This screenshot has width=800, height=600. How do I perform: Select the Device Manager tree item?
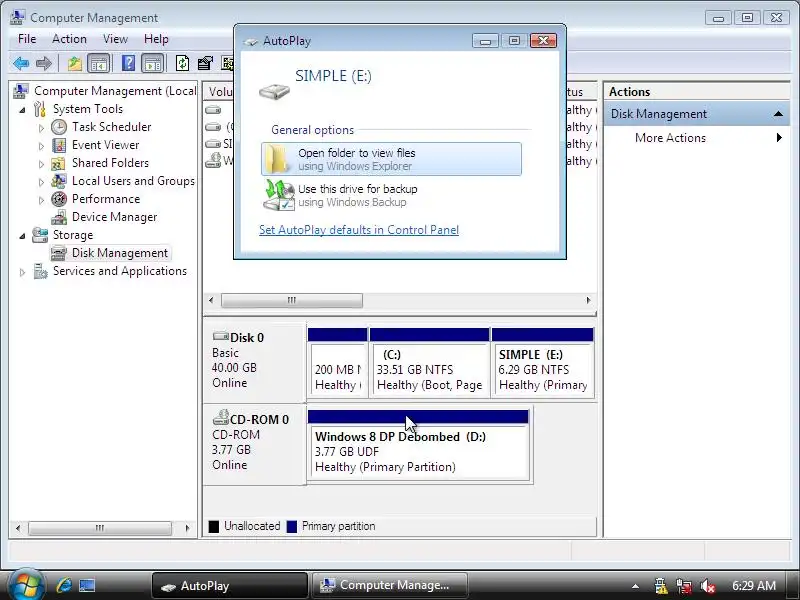[x=114, y=217]
